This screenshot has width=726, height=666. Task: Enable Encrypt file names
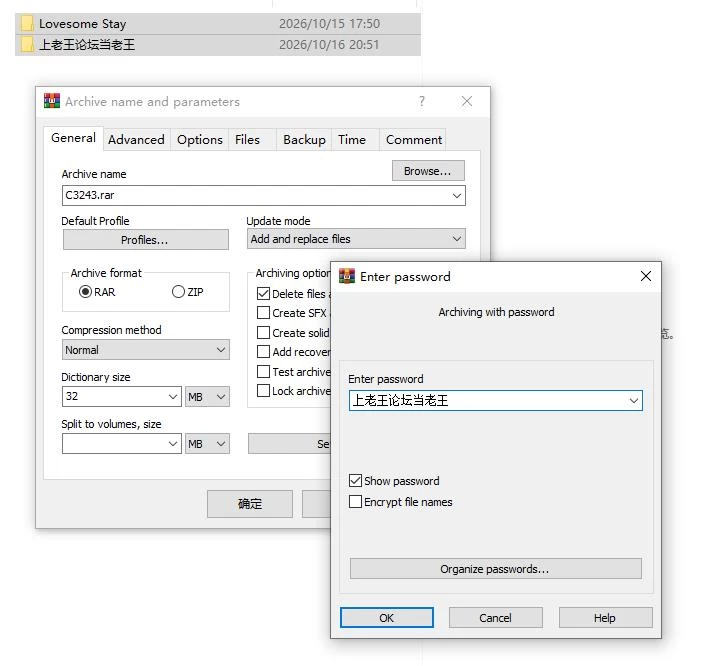355,502
